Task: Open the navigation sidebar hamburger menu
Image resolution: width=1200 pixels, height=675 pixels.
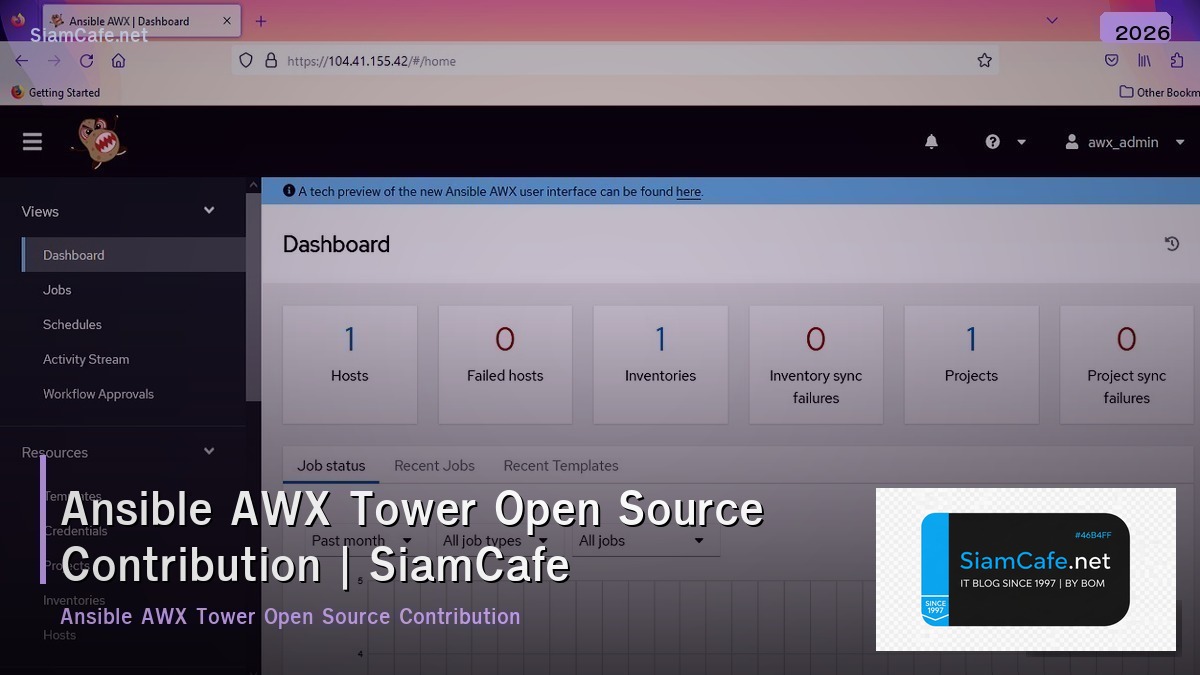Action: pos(32,141)
